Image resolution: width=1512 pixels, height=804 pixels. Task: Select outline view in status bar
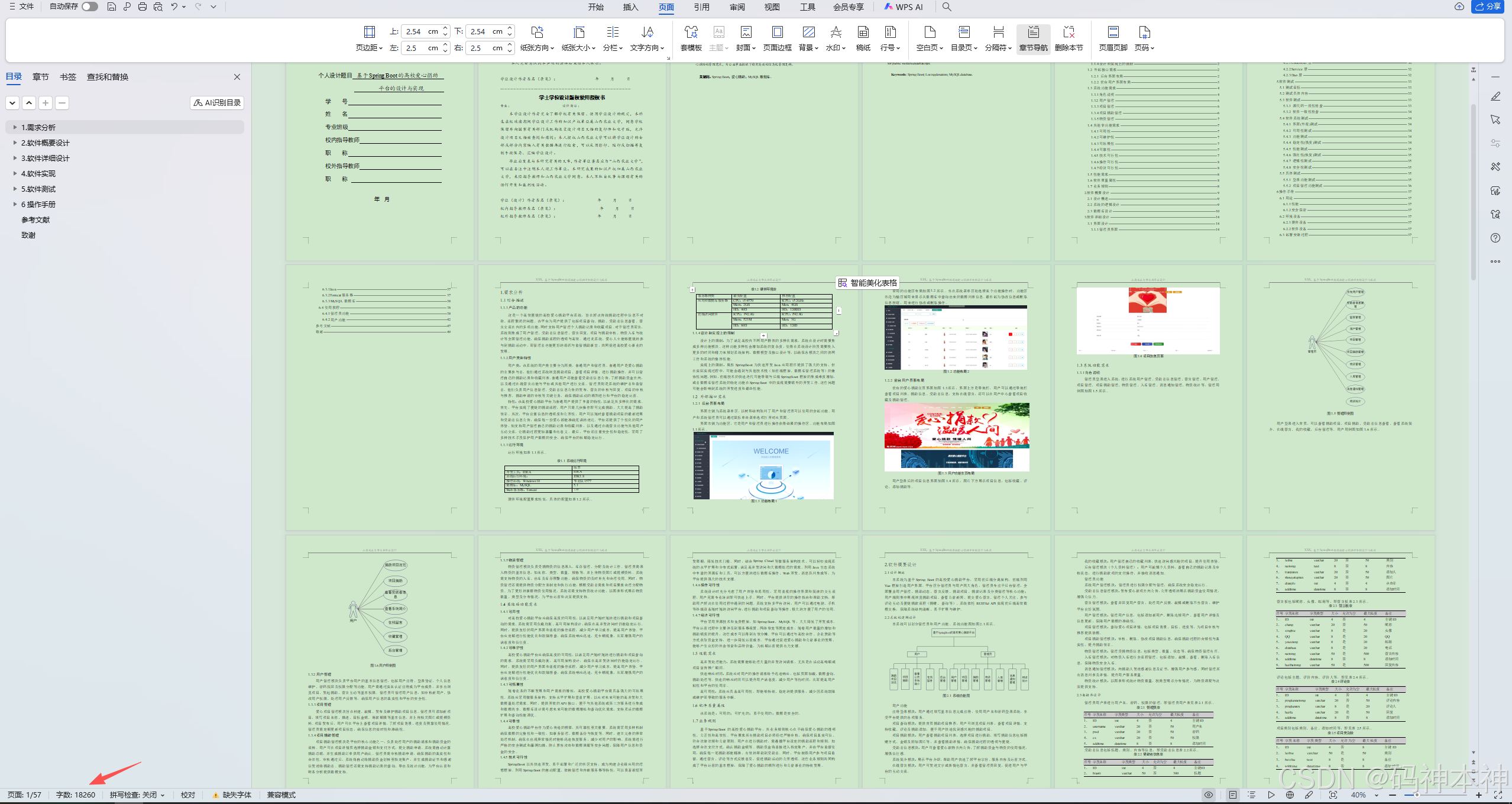tap(1251, 795)
